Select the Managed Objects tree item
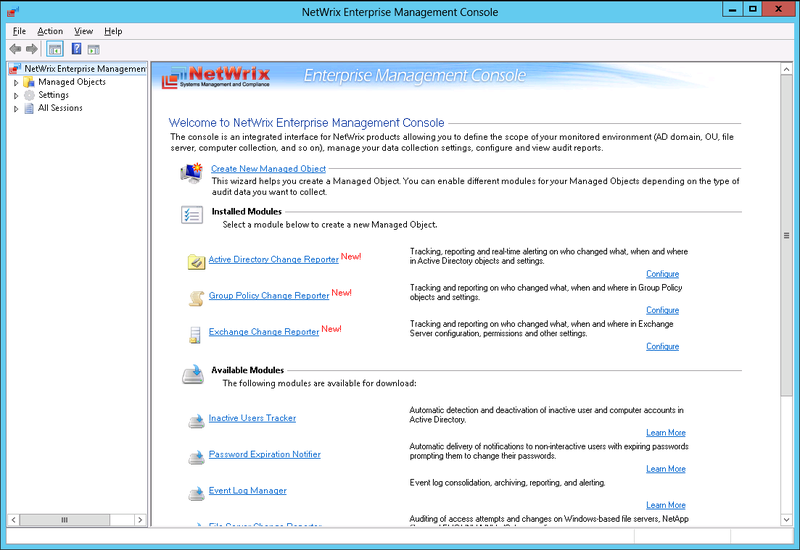 point(72,82)
